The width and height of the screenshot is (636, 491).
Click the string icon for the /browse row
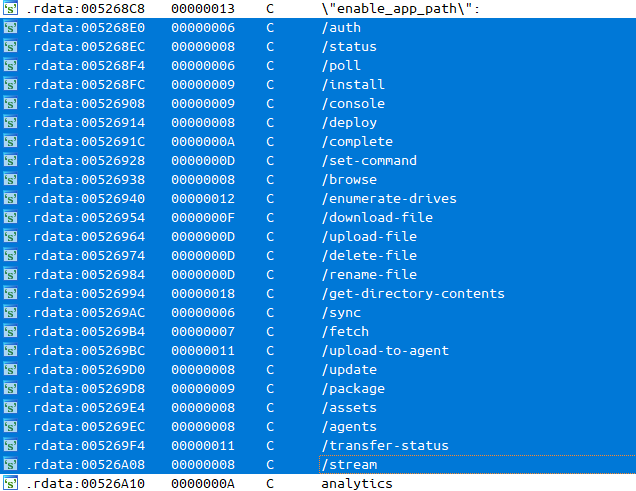[9, 180]
